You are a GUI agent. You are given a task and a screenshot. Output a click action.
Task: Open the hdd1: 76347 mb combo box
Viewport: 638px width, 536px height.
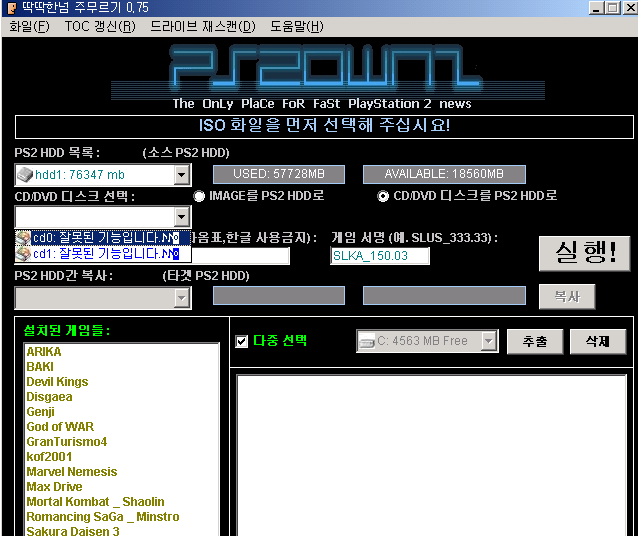click(103, 175)
